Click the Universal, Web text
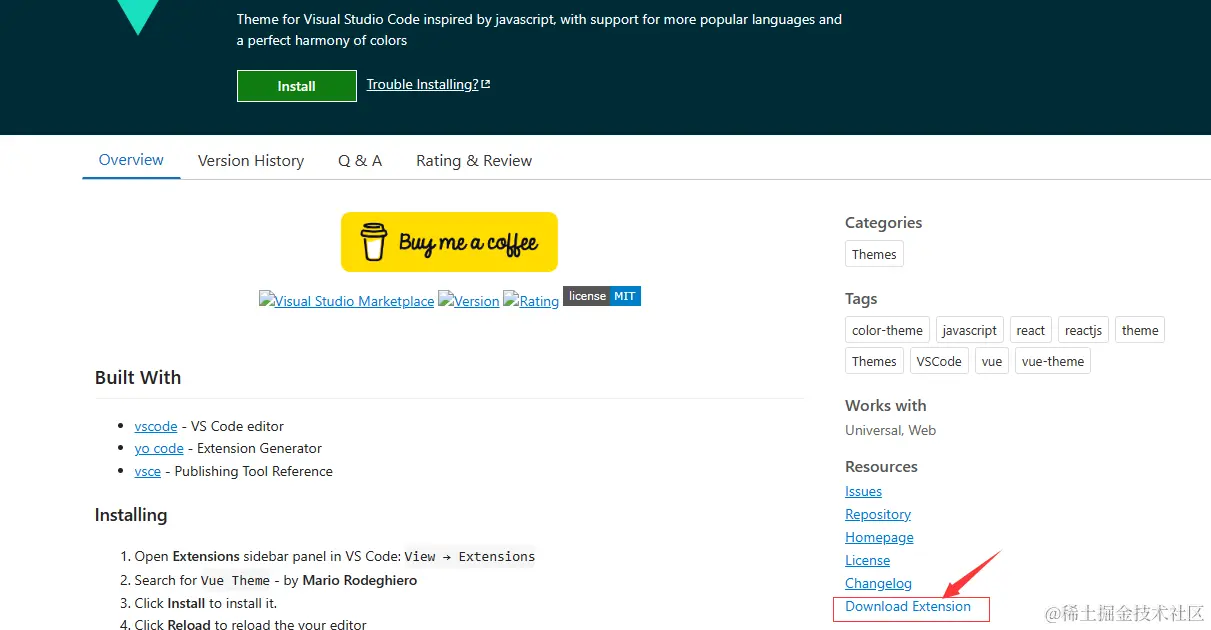This screenshot has width=1211, height=630. pyautogui.click(x=890, y=430)
